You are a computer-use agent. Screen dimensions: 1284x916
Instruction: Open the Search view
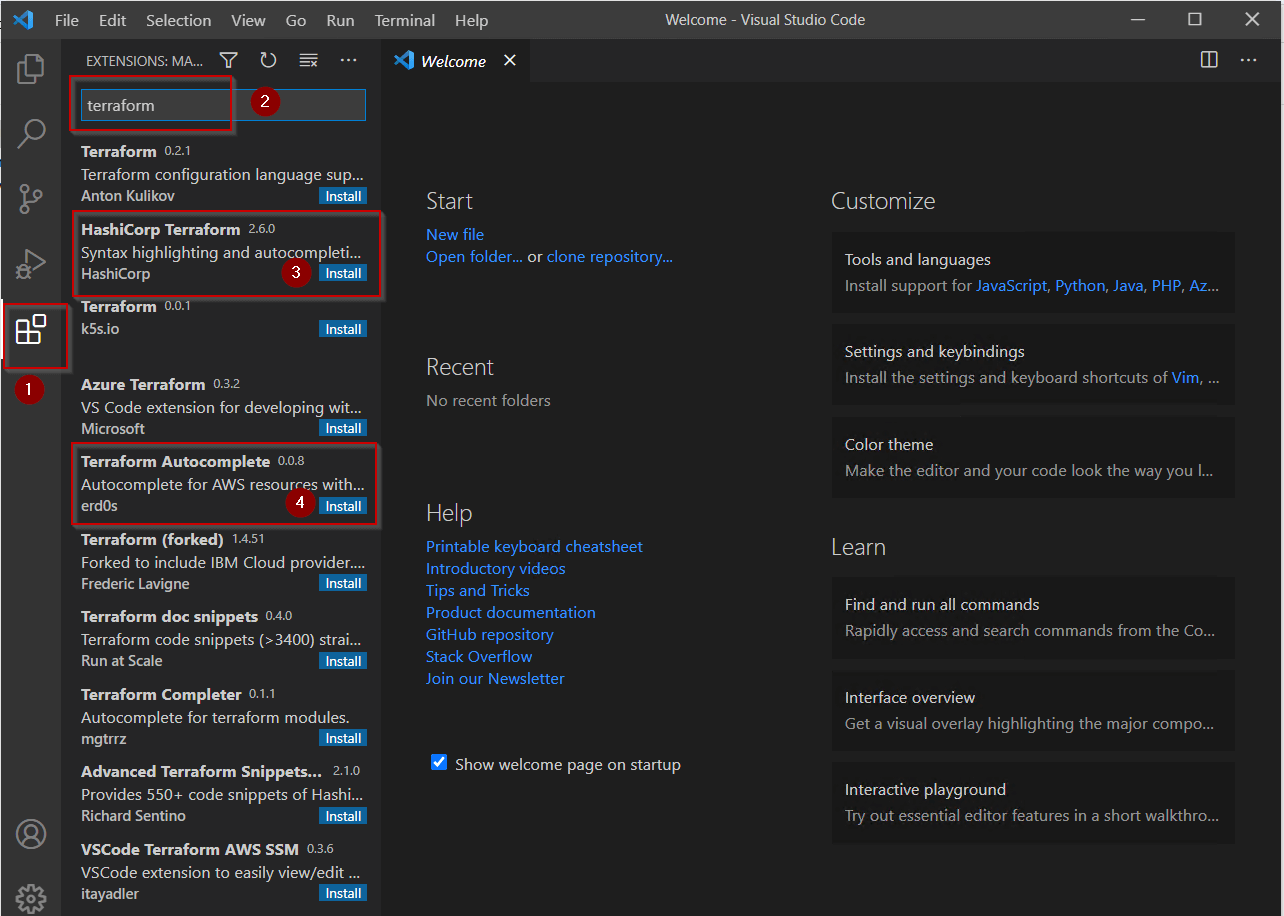(30, 132)
